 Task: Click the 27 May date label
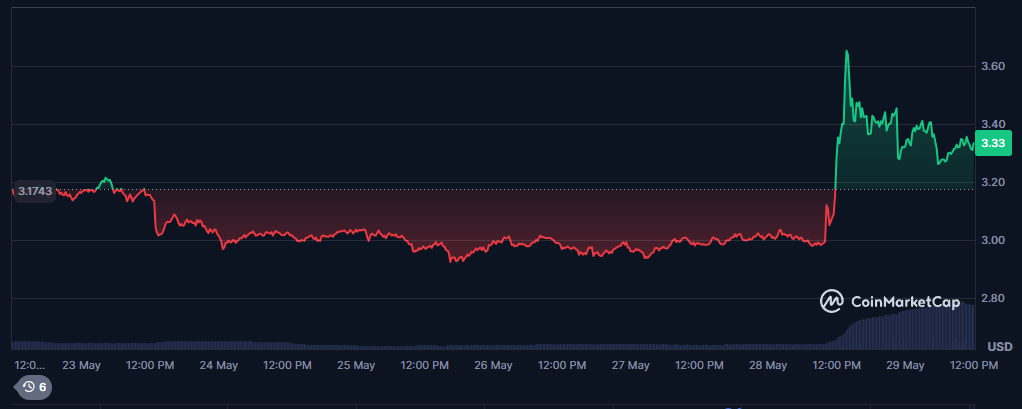coord(630,366)
